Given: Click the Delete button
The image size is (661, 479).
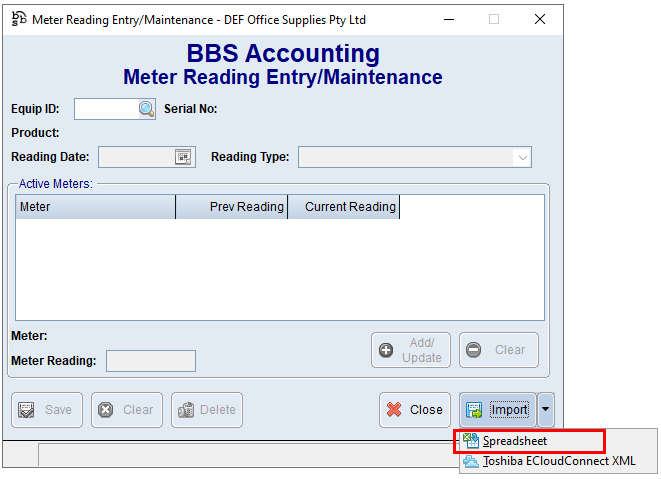Looking at the screenshot, I should pos(207,409).
